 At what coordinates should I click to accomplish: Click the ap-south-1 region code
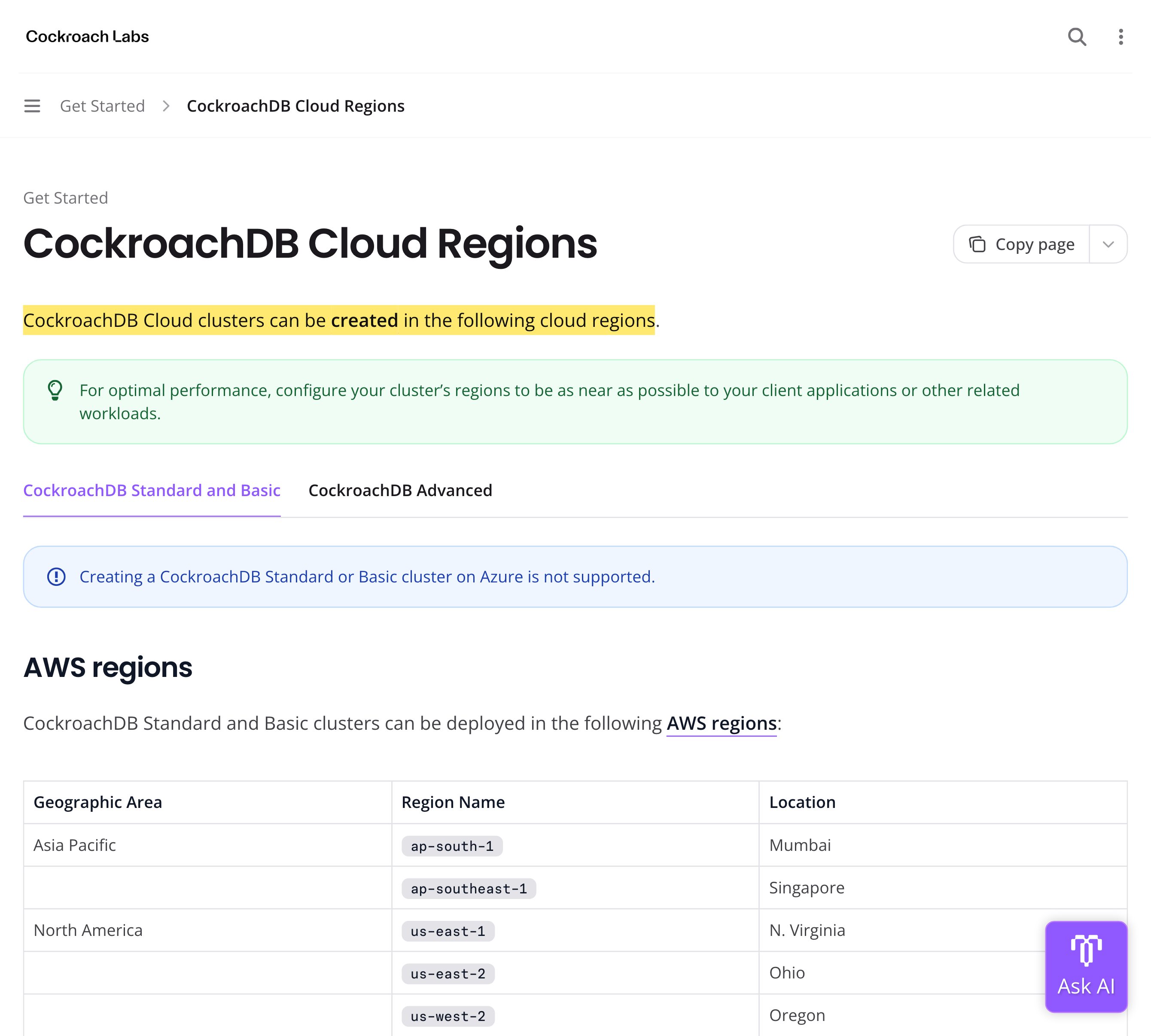pos(452,846)
